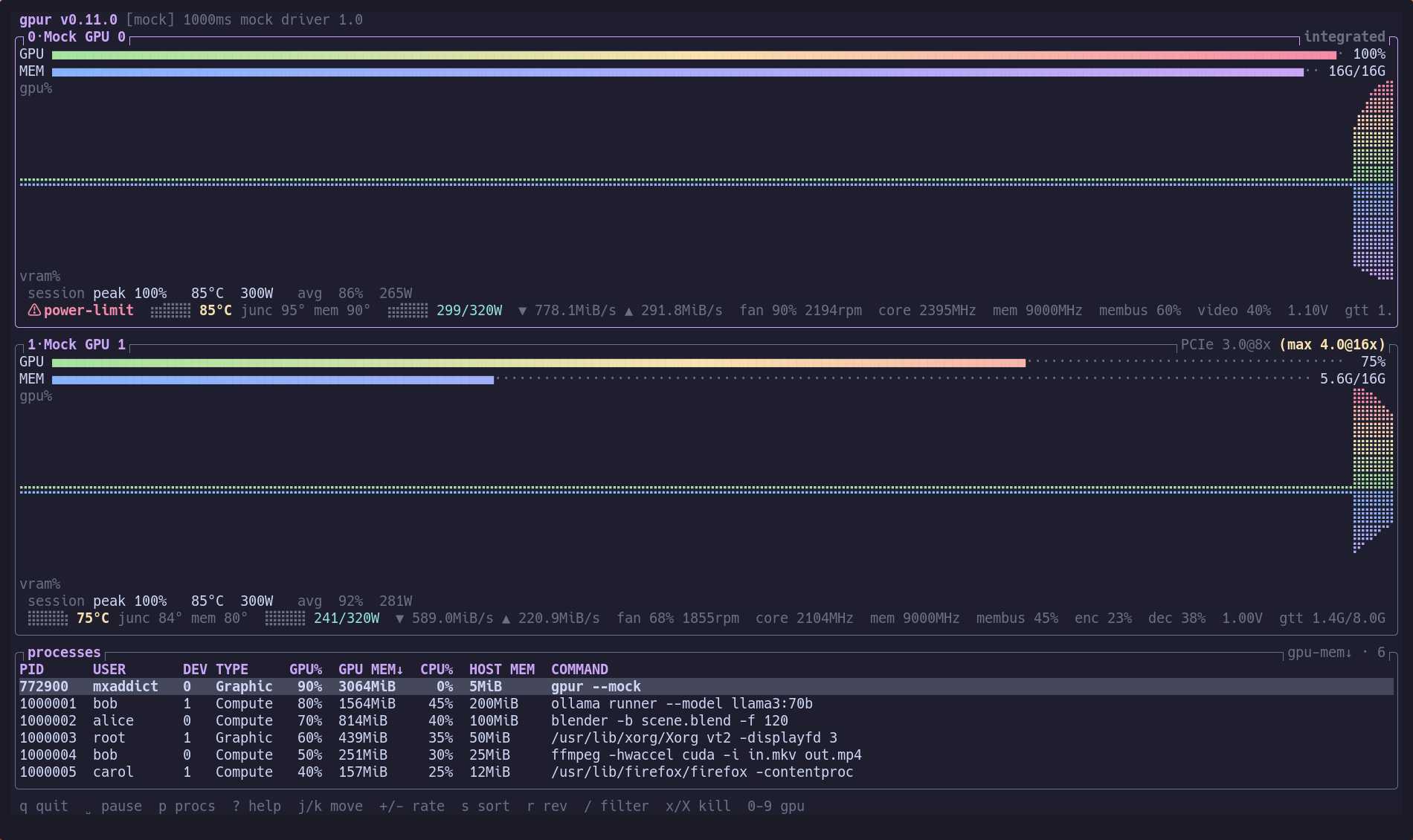Click the processes panel title
The width and height of the screenshot is (1413, 840).
[x=64, y=652]
